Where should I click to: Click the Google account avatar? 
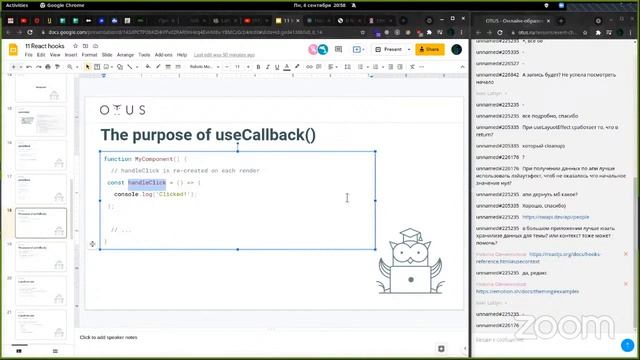point(456,49)
